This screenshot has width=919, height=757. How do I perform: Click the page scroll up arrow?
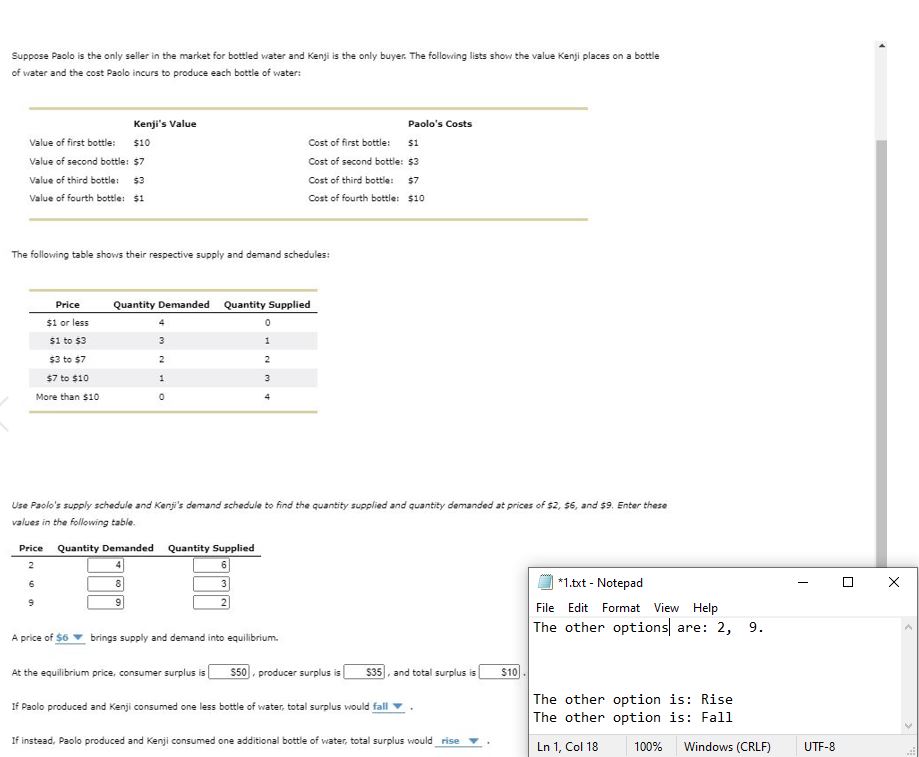[x=881, y=46]
